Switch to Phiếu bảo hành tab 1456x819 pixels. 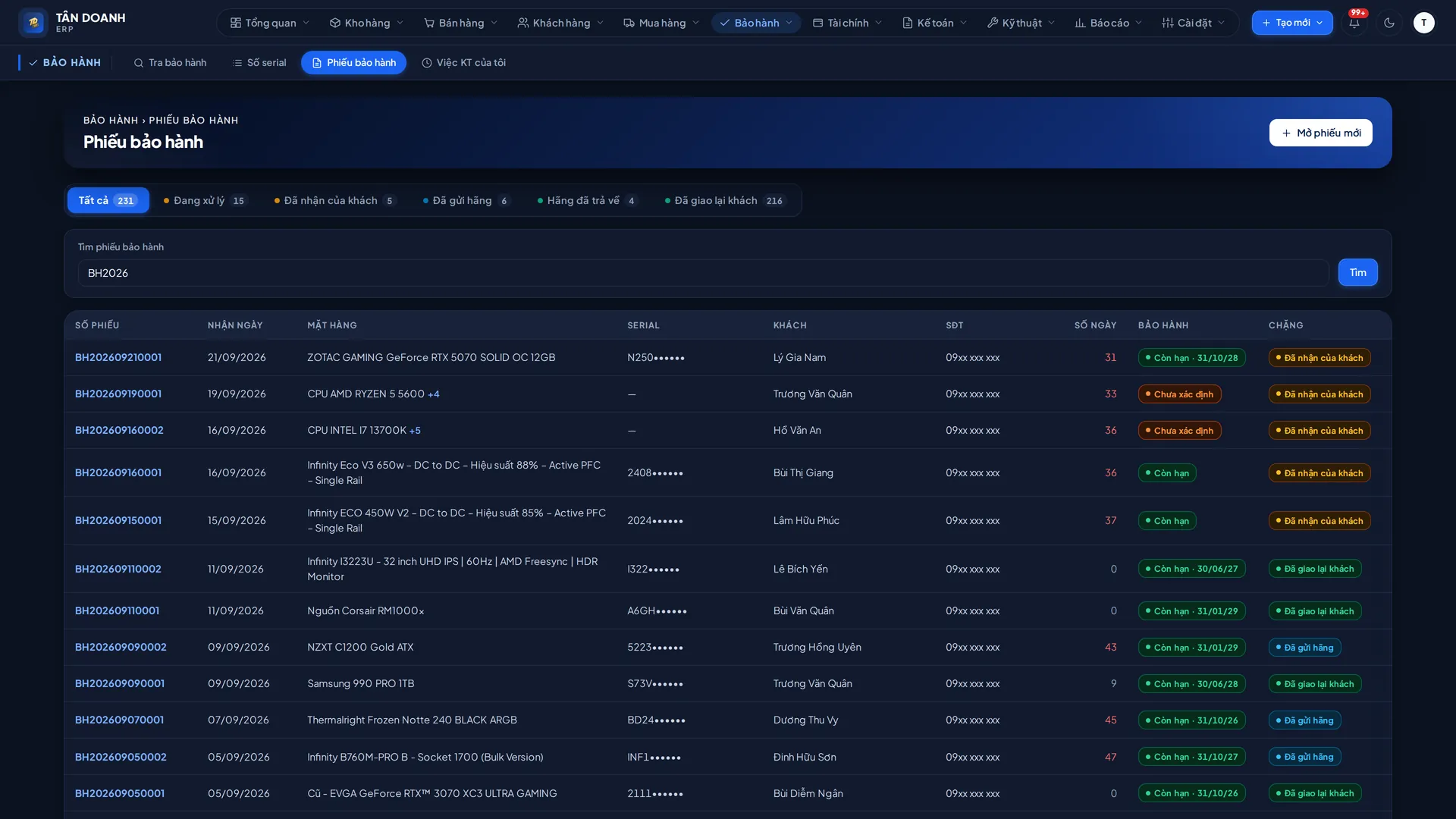353,63
